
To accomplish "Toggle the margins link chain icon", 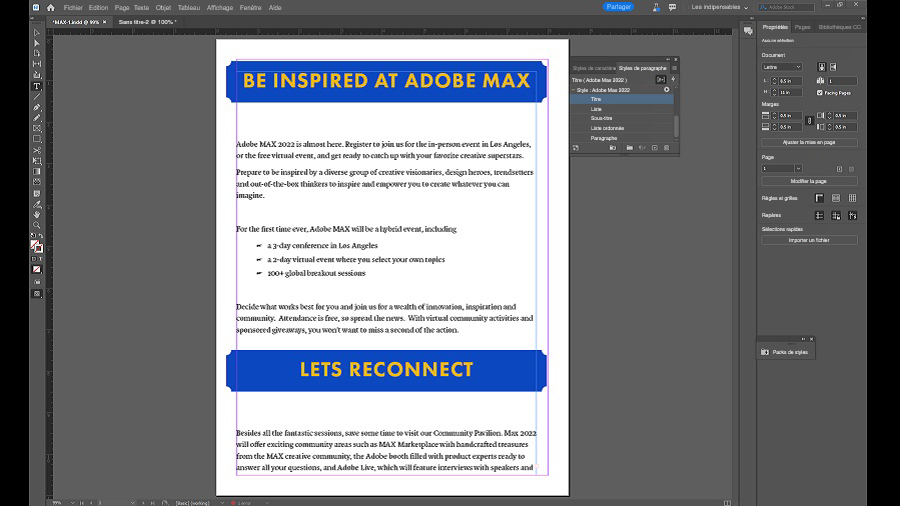I will [809, 121].
